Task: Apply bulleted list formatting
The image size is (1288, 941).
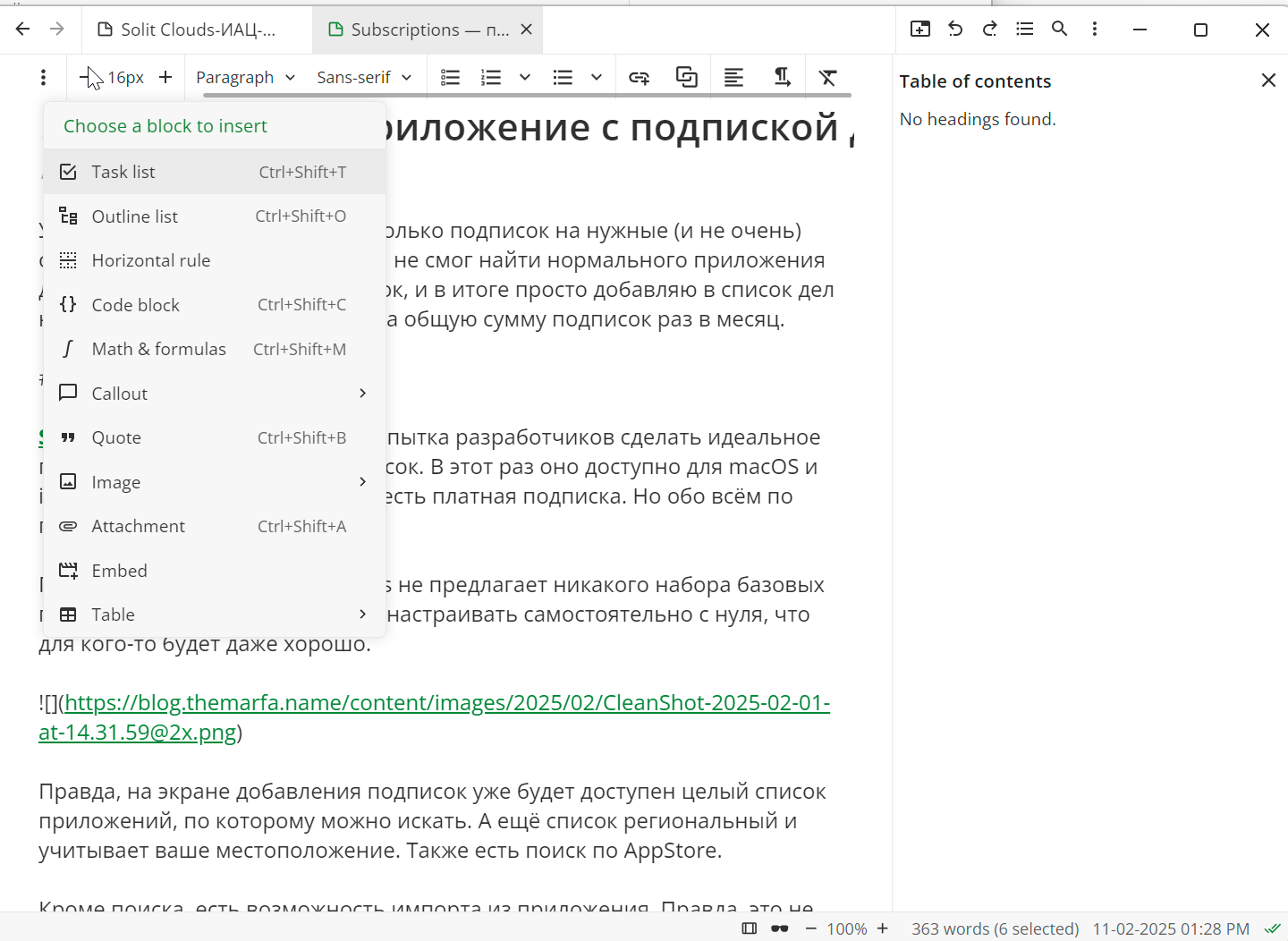Action: 563,78
